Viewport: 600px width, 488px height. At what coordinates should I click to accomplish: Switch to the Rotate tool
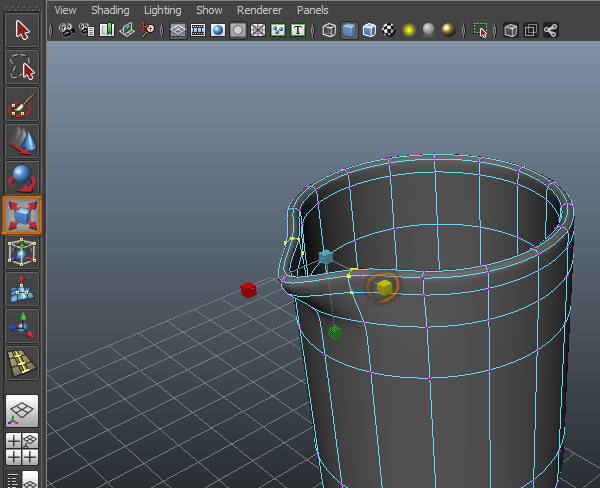(22, 178)
